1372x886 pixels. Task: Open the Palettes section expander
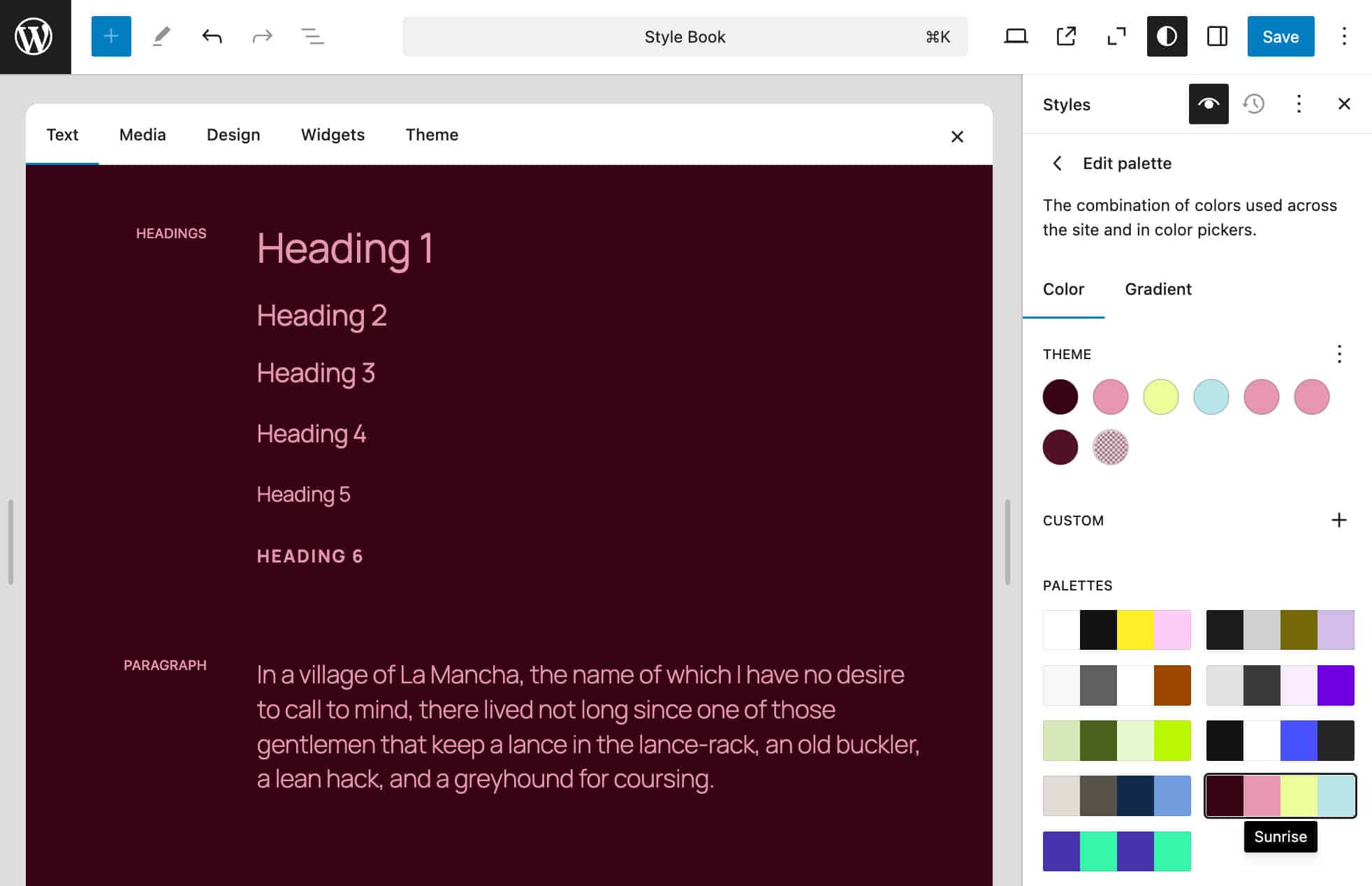[x=1077, y=584]
